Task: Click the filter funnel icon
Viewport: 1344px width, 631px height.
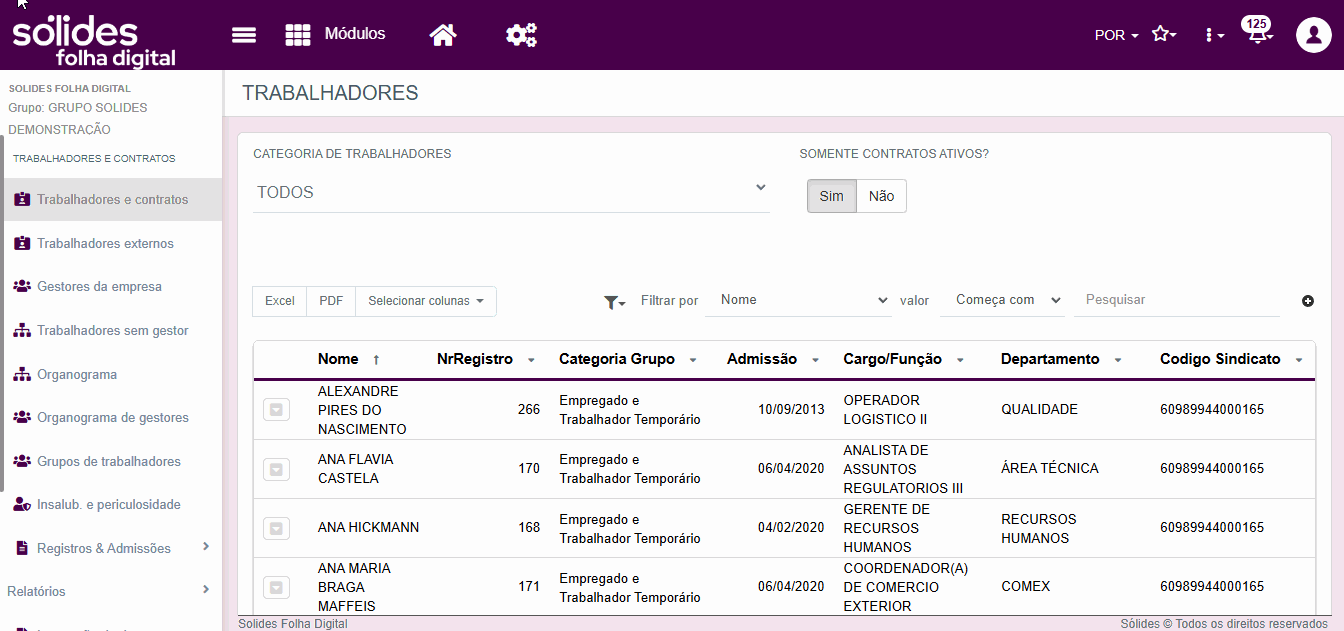Action: [x=613, y=301]
